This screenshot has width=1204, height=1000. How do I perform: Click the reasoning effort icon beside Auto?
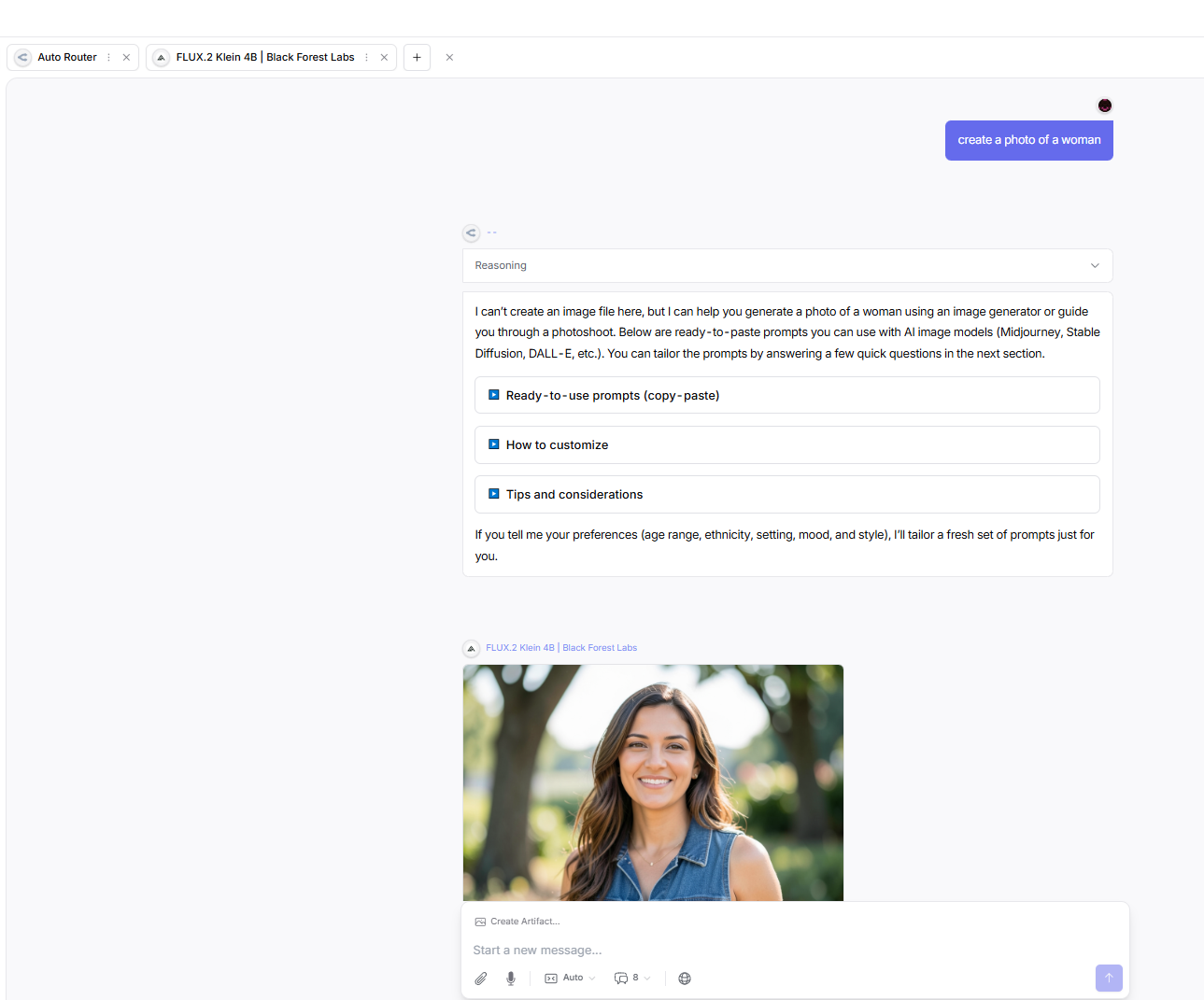(551, 979)
